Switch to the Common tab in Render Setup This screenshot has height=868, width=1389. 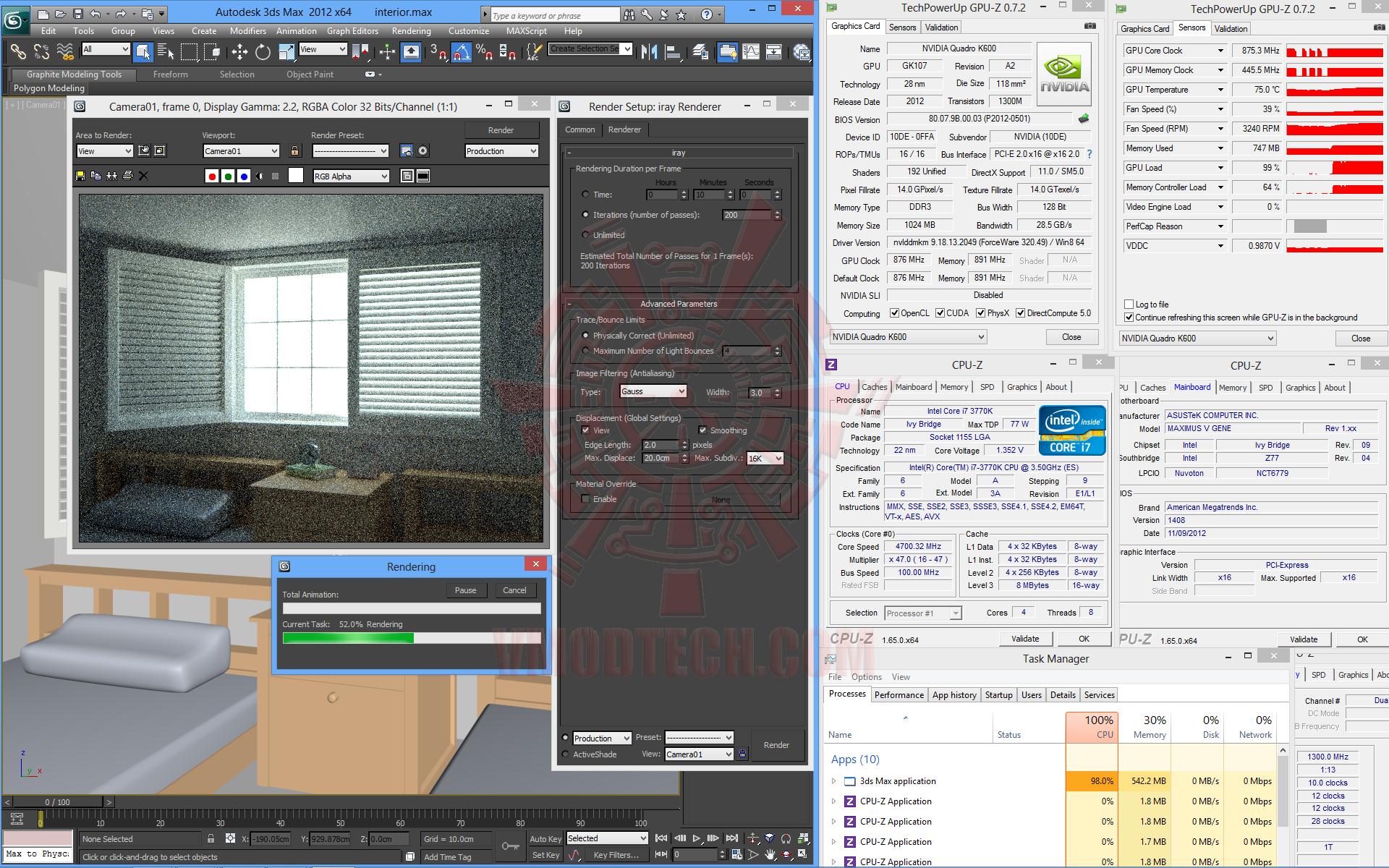tap(580, 129)
